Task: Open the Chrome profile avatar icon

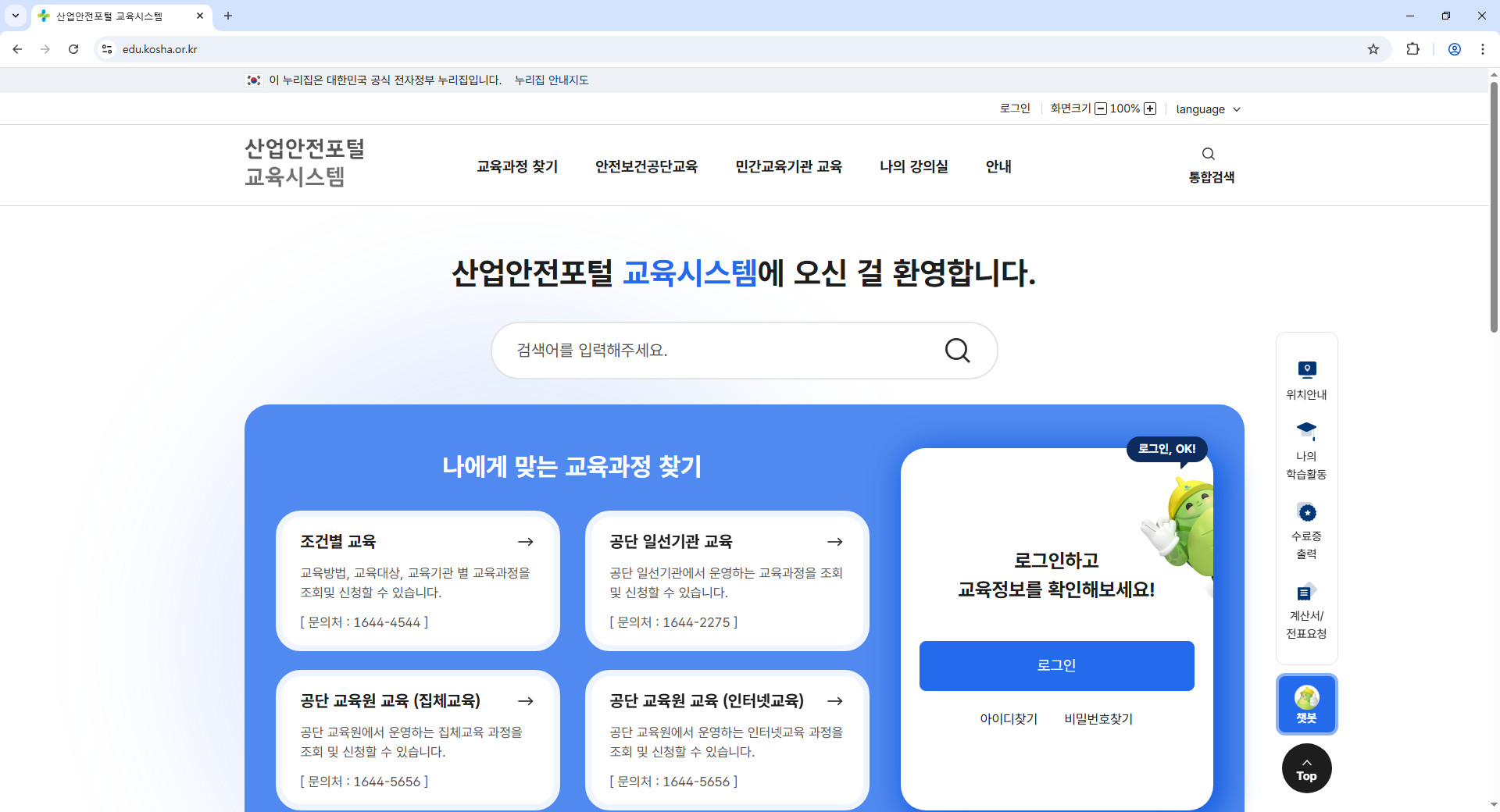Action: click(1455, 49)
